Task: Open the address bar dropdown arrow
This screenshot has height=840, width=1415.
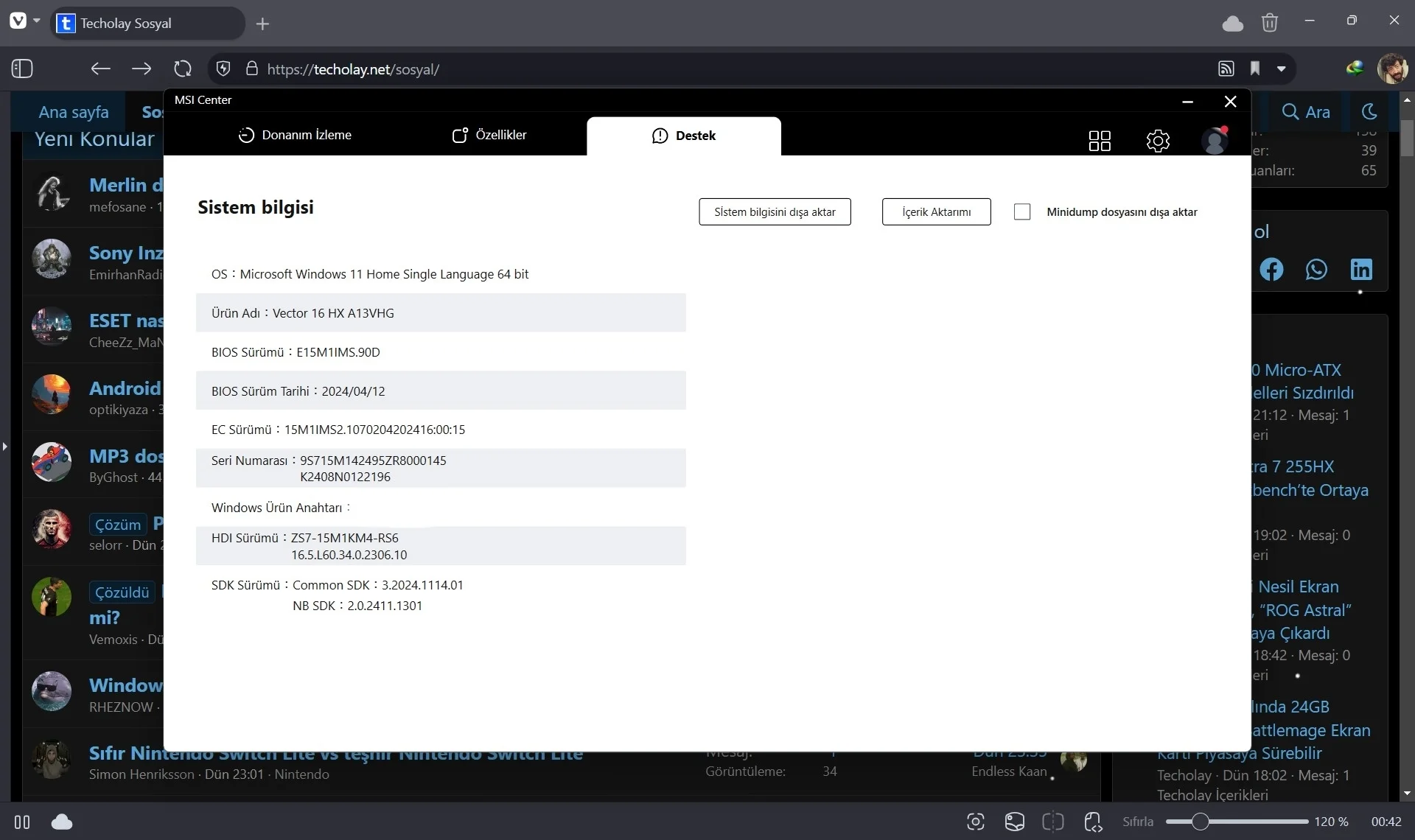Action: tap(1282, 69)
